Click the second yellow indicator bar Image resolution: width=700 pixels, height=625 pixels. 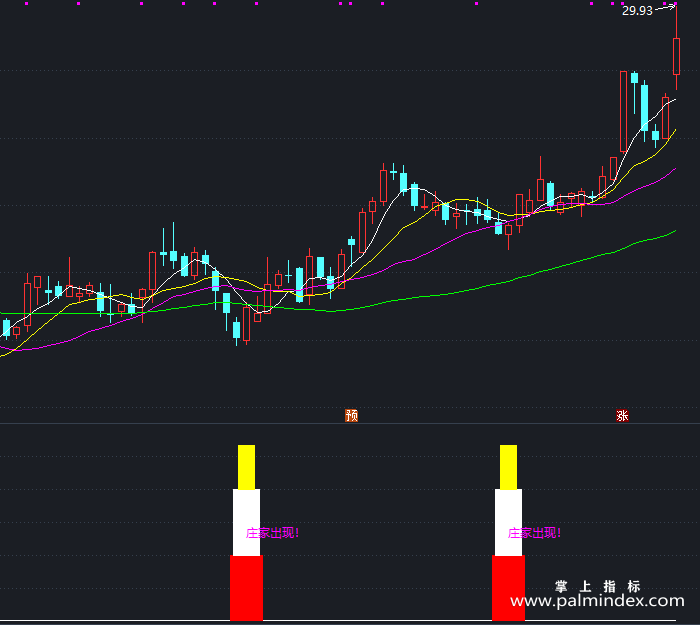508,467
